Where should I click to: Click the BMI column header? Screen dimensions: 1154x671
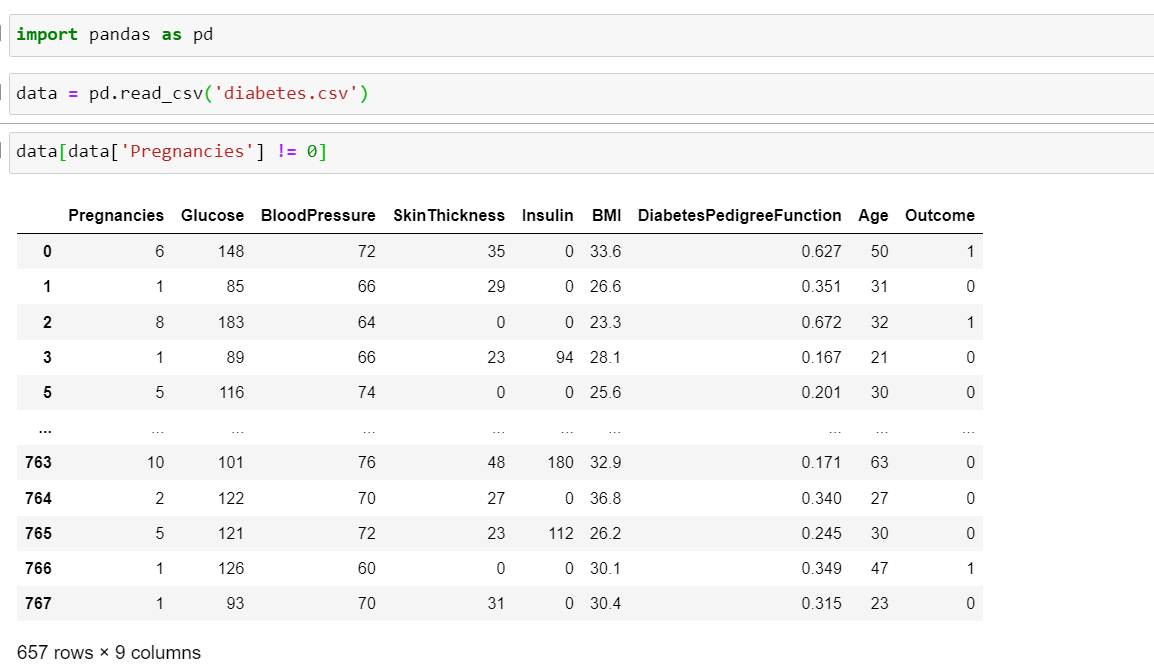pyautogui.click(x=606, y=216)
